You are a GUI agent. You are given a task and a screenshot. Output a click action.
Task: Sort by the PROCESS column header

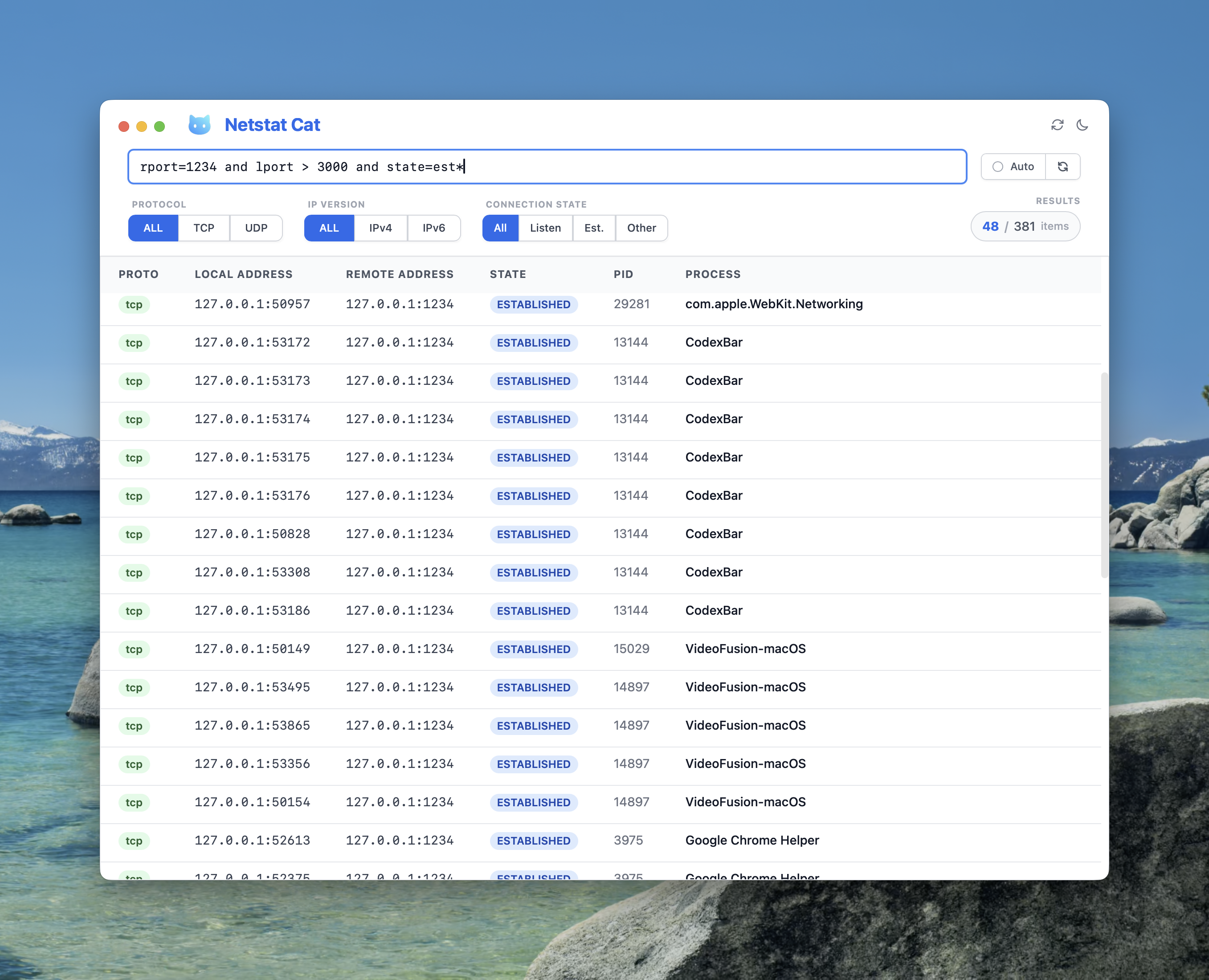point(712,274)
